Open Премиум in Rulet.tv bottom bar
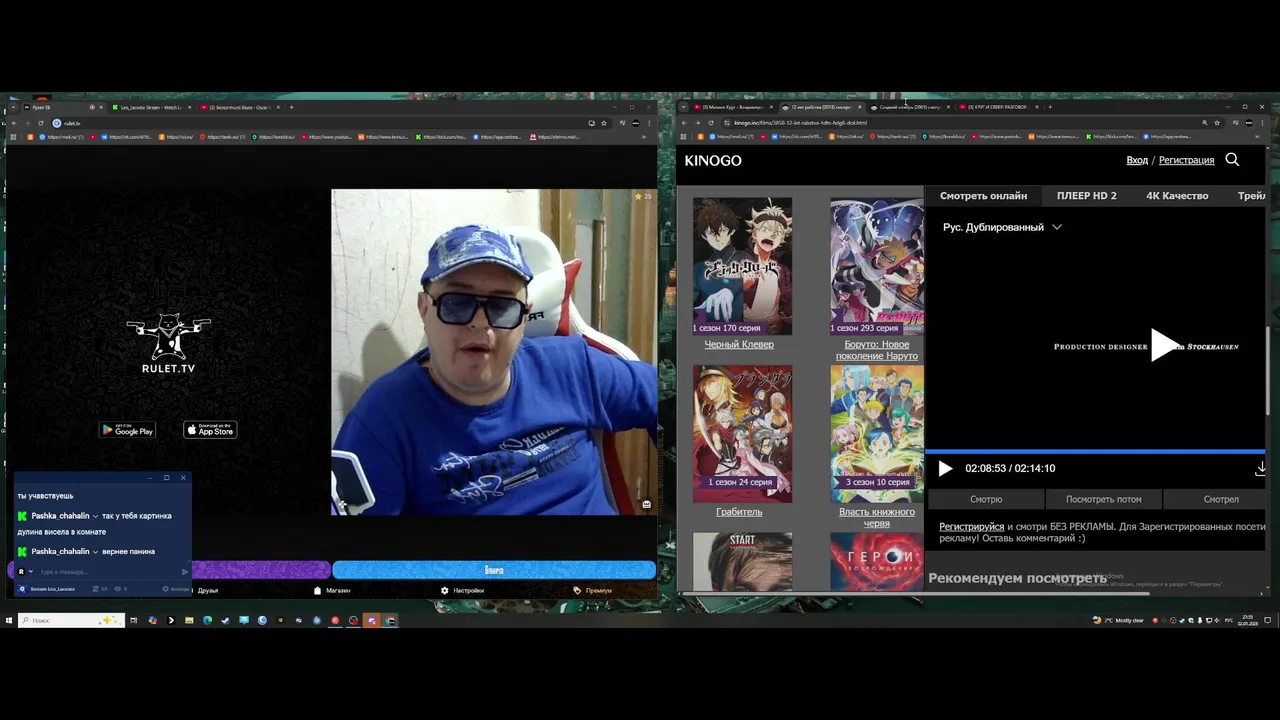 click(x=592, y=590)
